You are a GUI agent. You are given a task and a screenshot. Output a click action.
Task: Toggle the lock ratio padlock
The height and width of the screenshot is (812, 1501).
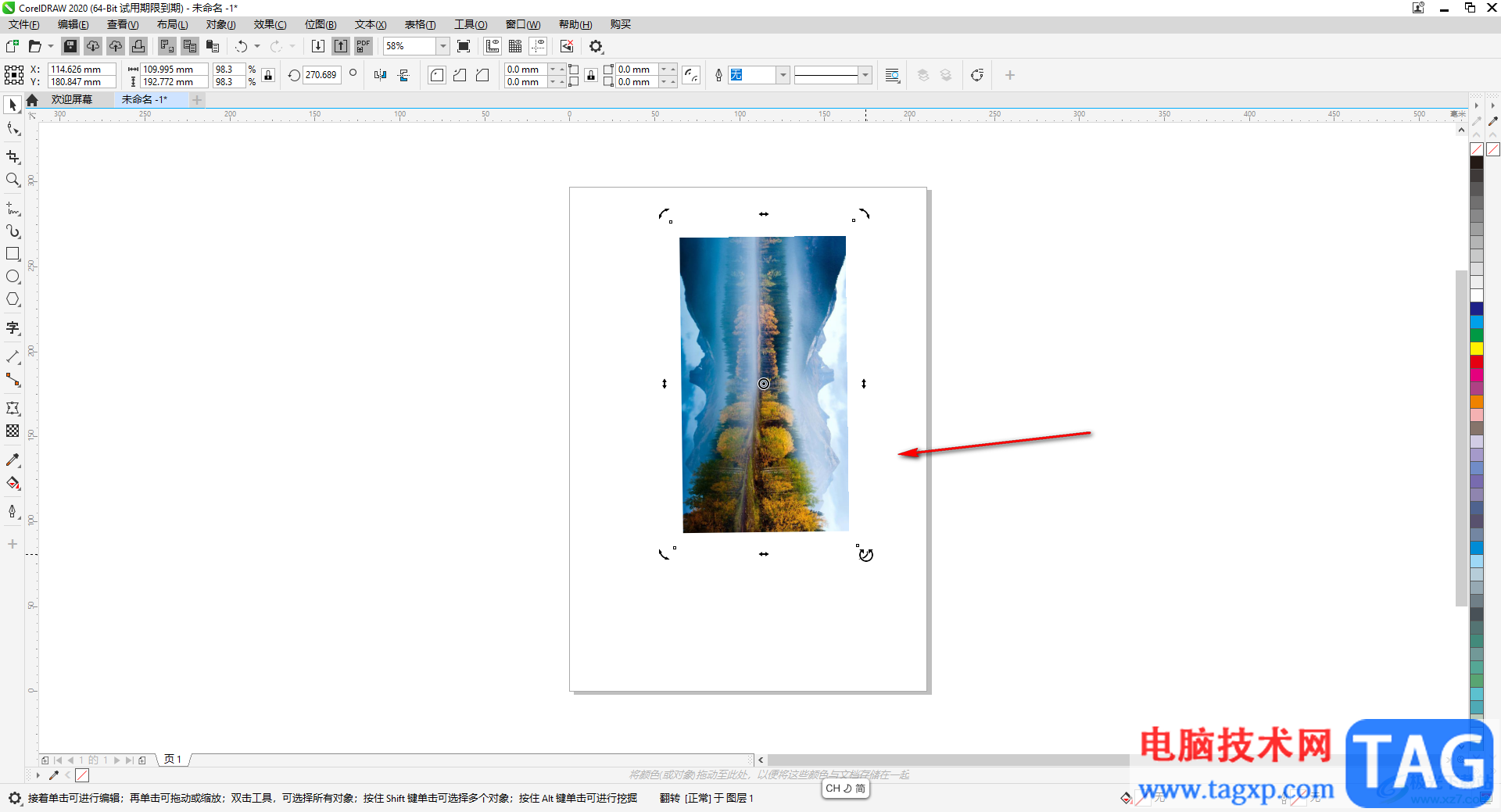(268, 75)
